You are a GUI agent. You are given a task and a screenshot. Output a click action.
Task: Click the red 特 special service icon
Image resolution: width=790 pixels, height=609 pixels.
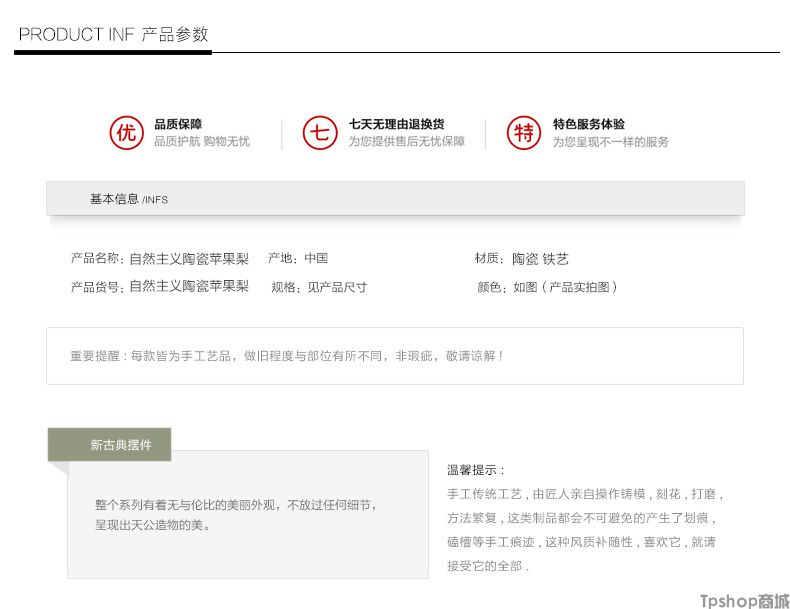pyautogui.click(x=524, y=133)
